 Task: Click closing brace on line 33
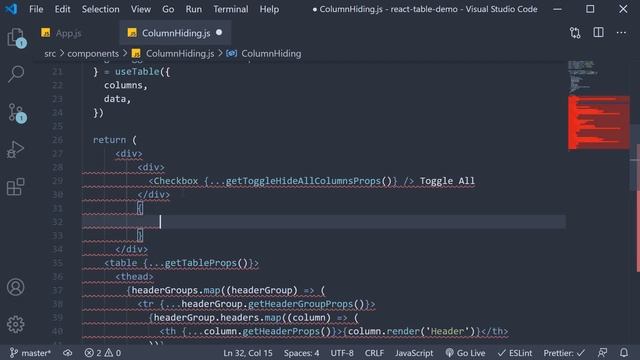(140, 236)
